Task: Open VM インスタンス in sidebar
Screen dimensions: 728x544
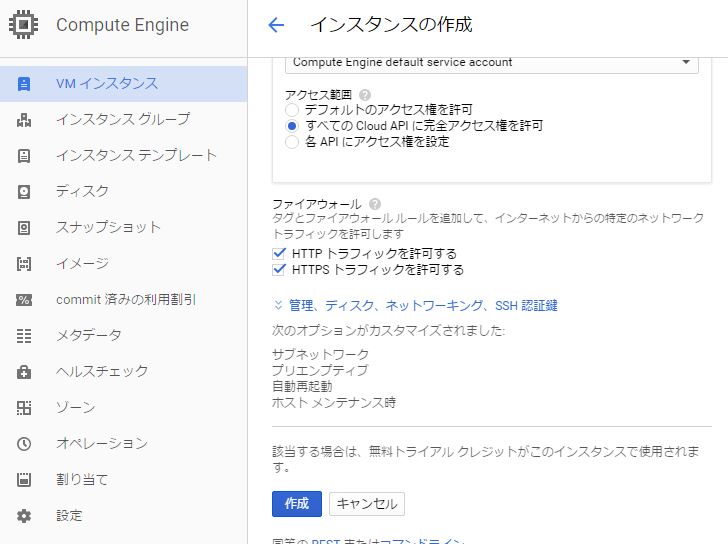Action: click(x=124, y=84)
